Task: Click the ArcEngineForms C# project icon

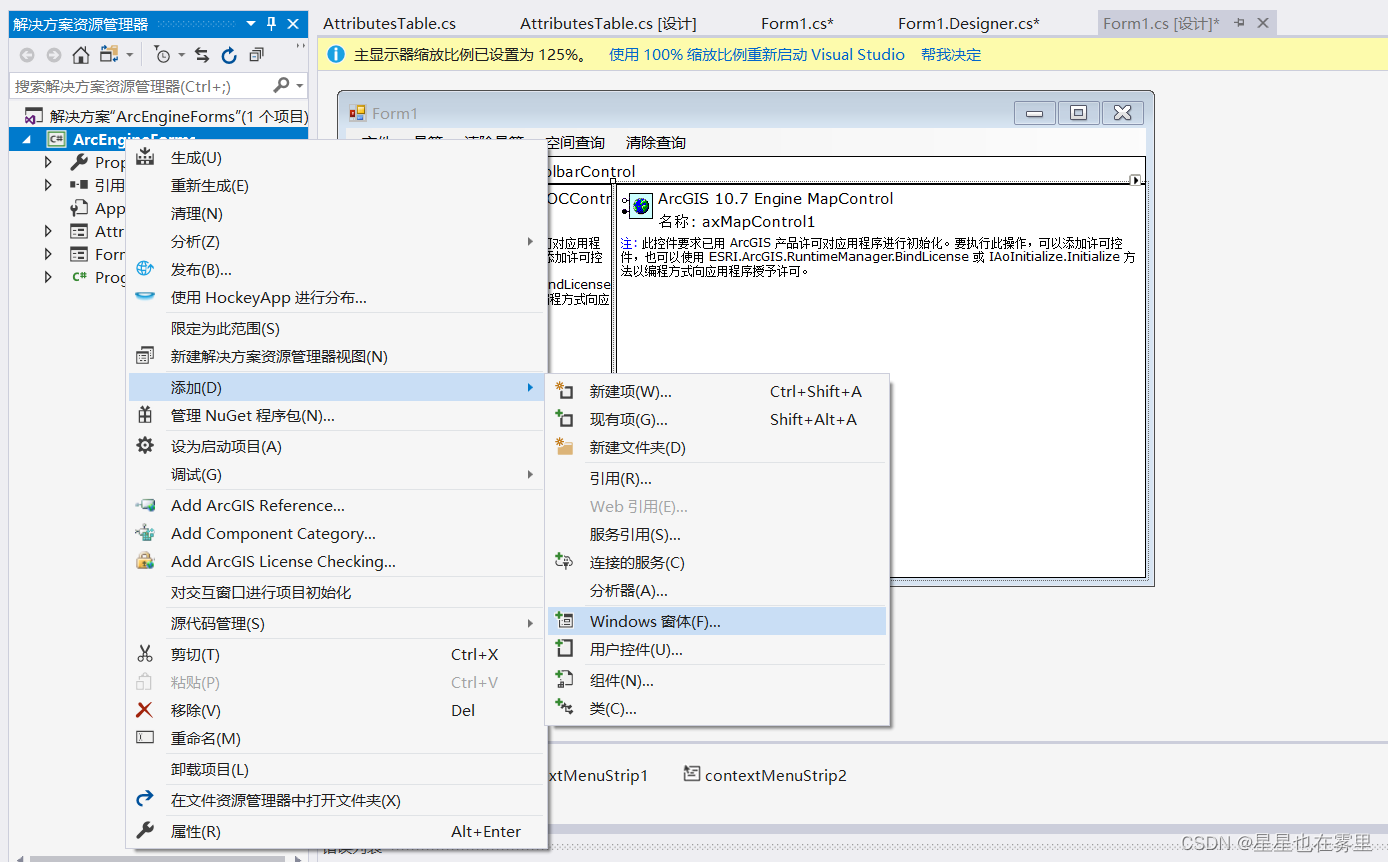Action: point(57,140)
